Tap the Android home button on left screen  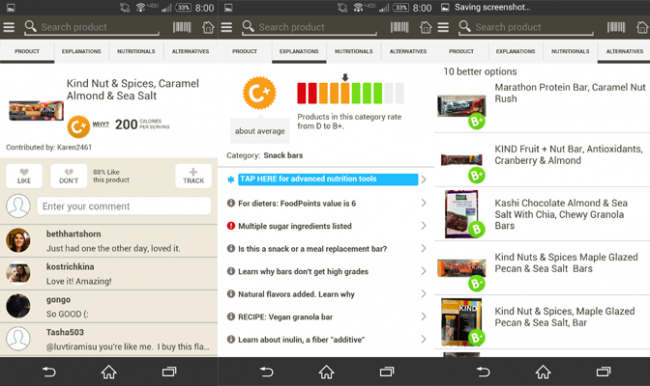click(109, 372)
